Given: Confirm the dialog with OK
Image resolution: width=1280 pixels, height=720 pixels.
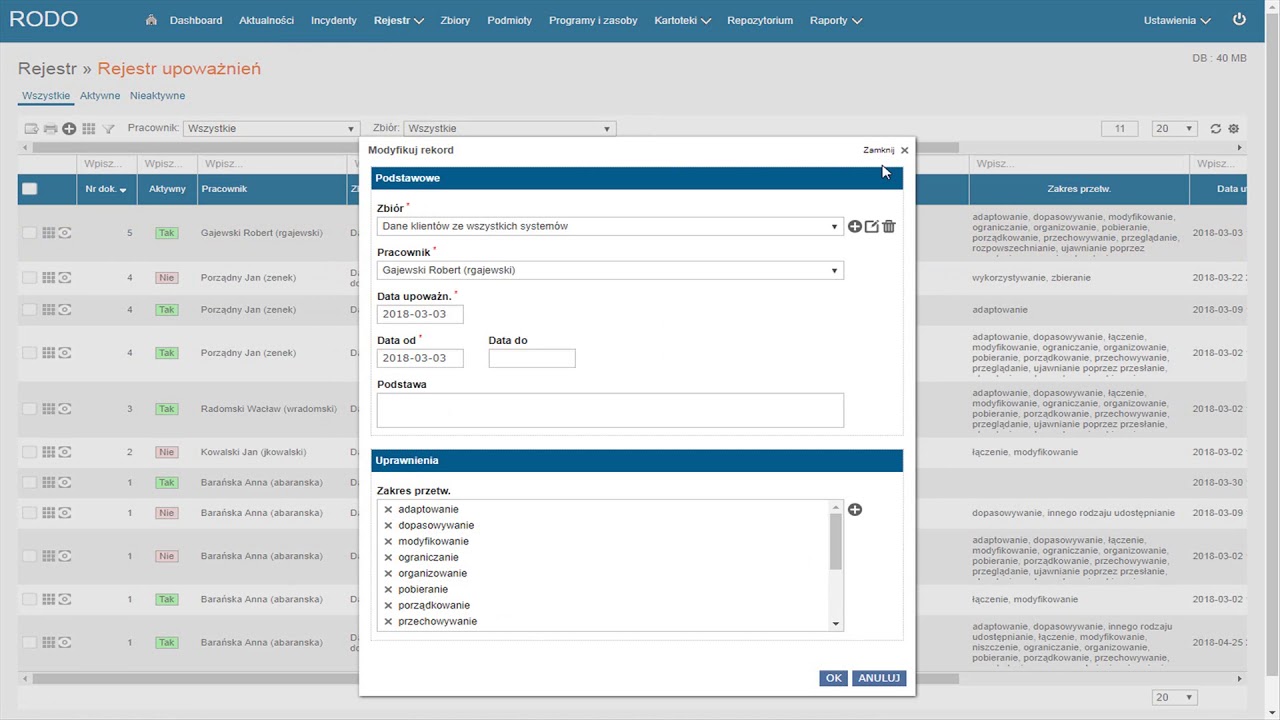Looking at the screenshot, I should point(833,678).
